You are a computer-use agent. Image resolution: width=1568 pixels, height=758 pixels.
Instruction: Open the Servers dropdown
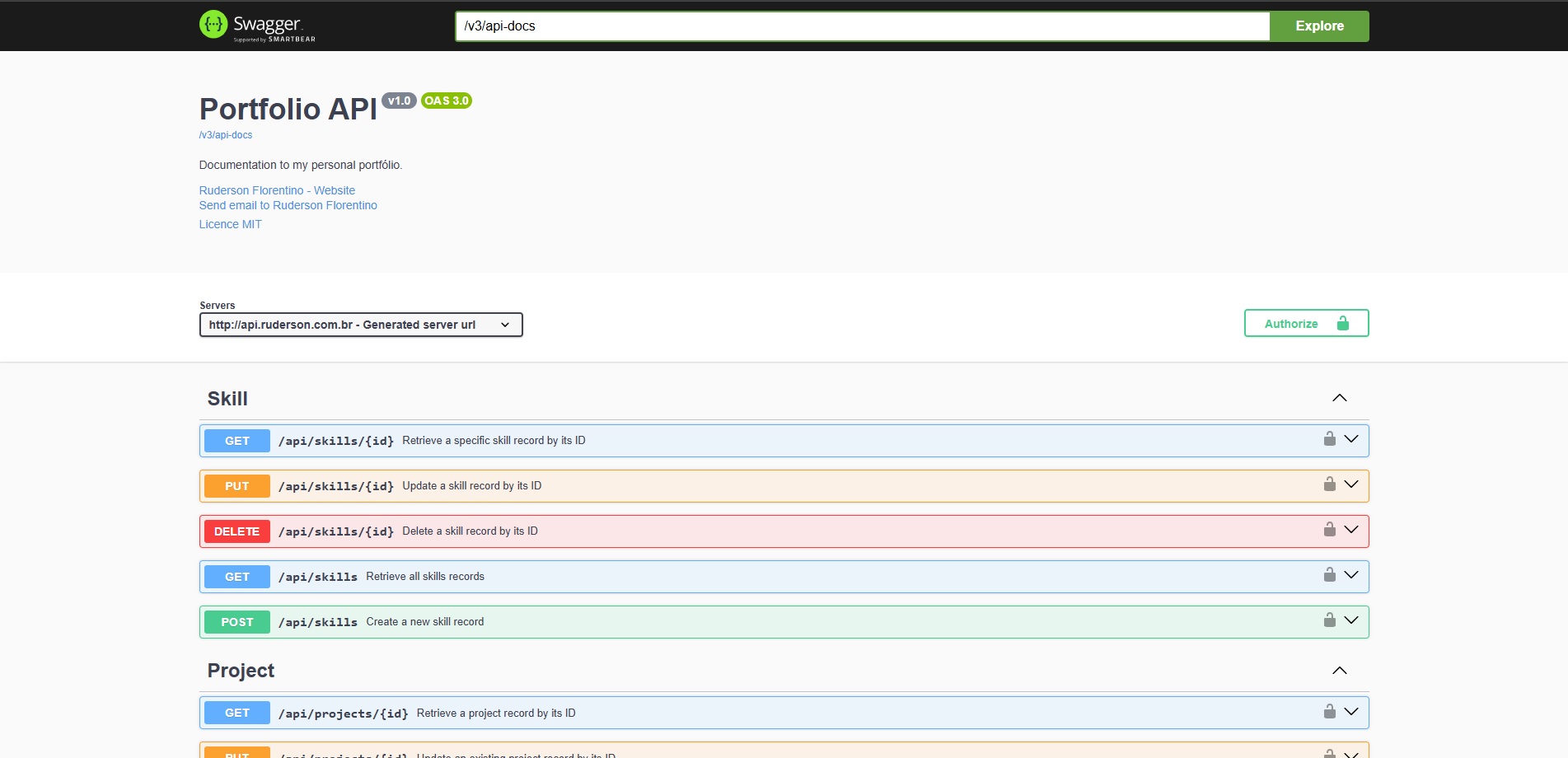click(361, 325)
